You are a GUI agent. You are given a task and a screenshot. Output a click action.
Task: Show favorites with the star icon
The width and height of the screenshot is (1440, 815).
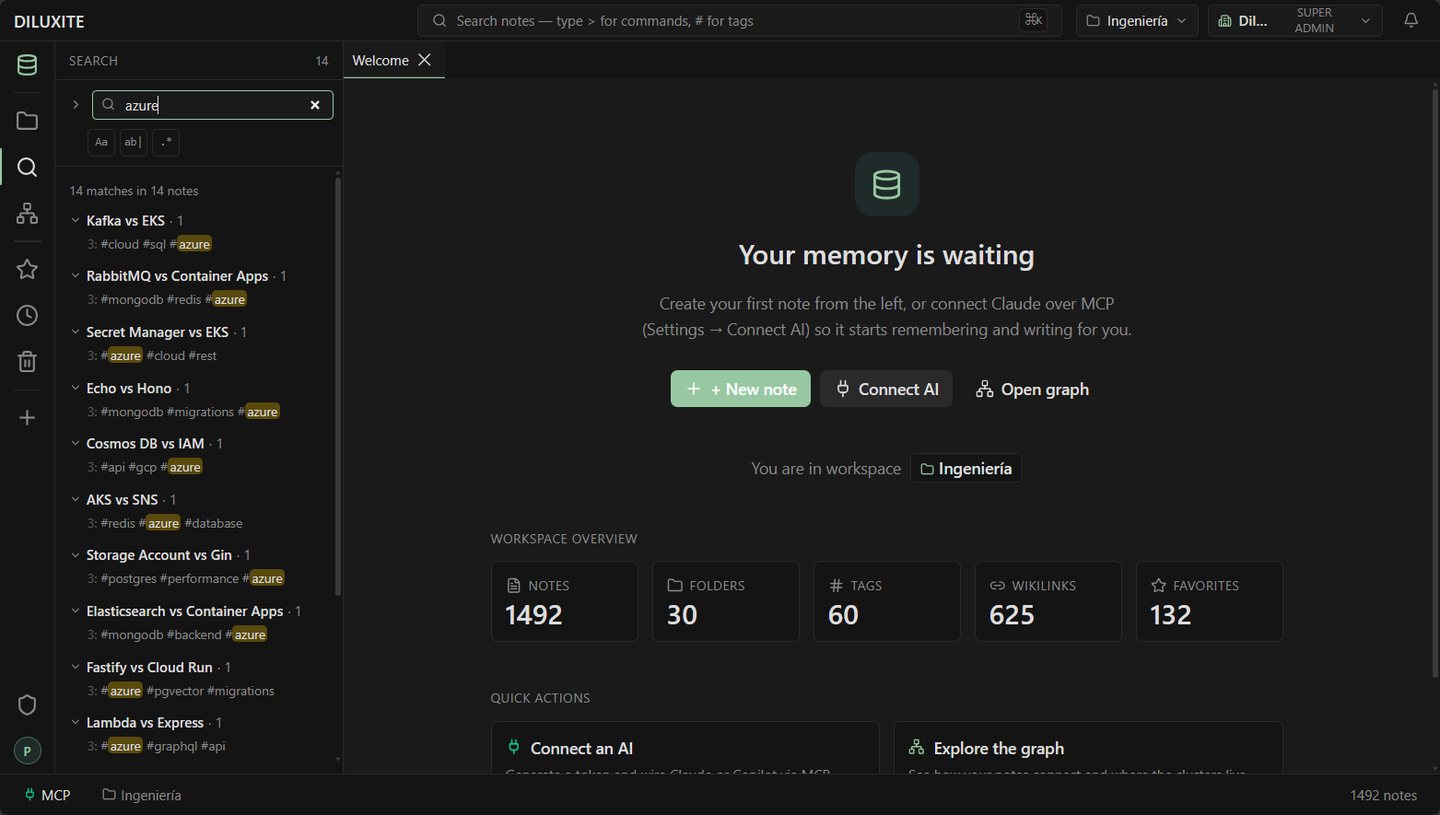point(27,269)
